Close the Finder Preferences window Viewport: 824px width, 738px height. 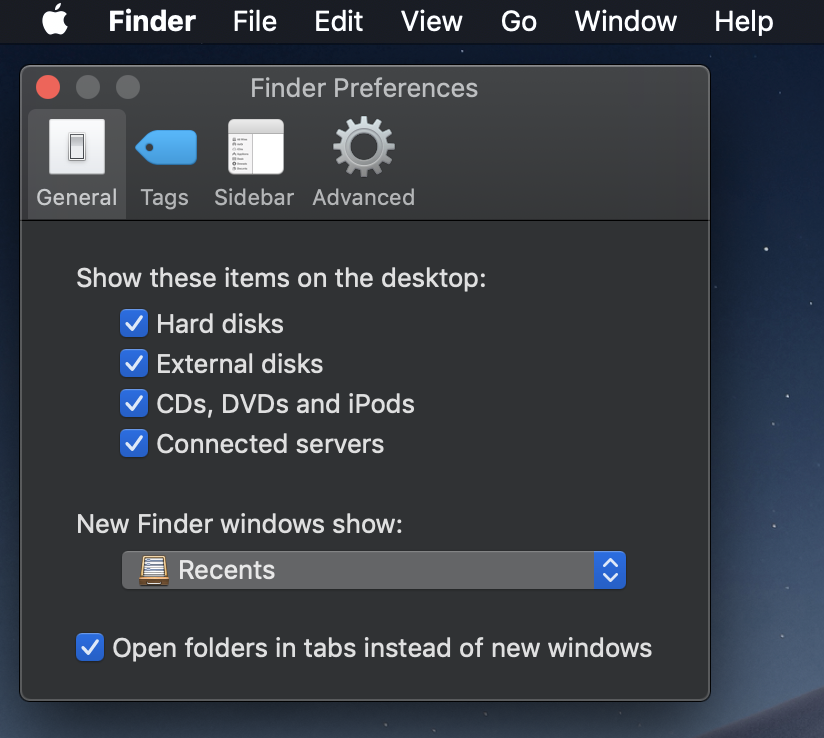pyautogui.click(x=48, y=87)
